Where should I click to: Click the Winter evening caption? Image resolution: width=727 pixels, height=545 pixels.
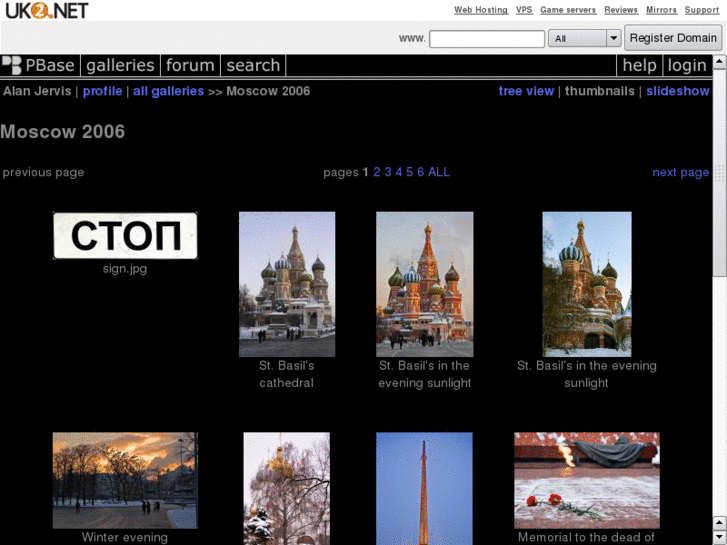tap(125, 537)
